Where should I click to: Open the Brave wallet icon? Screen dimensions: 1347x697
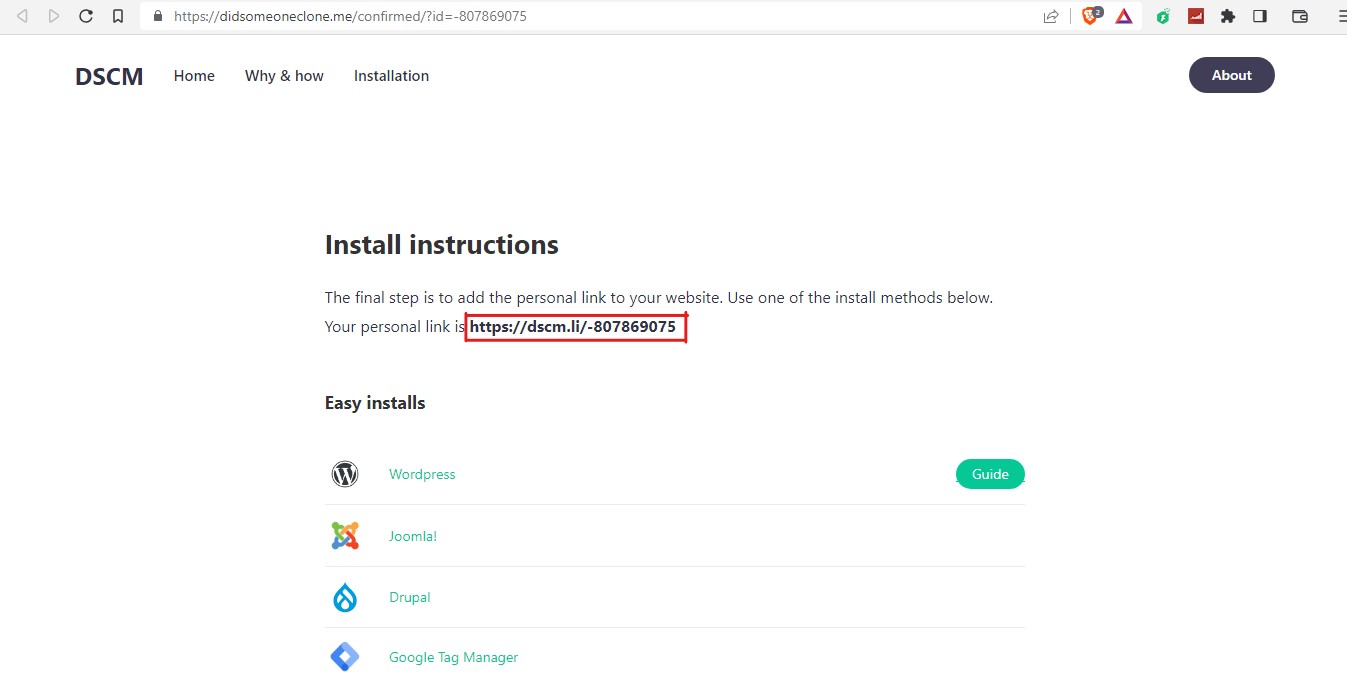[x=1300, y=16]
